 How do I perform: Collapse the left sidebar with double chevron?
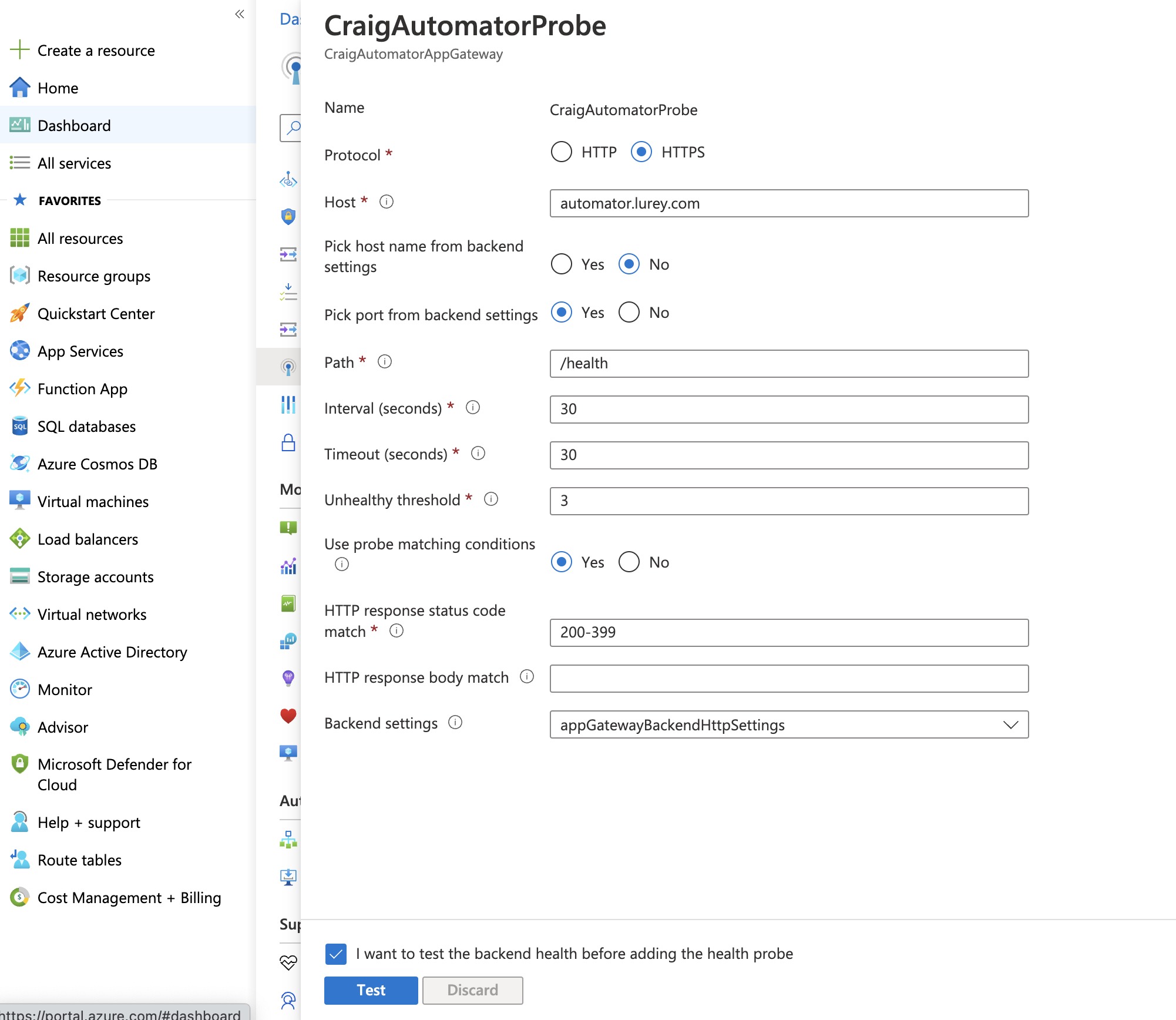[x=239, y=14]
